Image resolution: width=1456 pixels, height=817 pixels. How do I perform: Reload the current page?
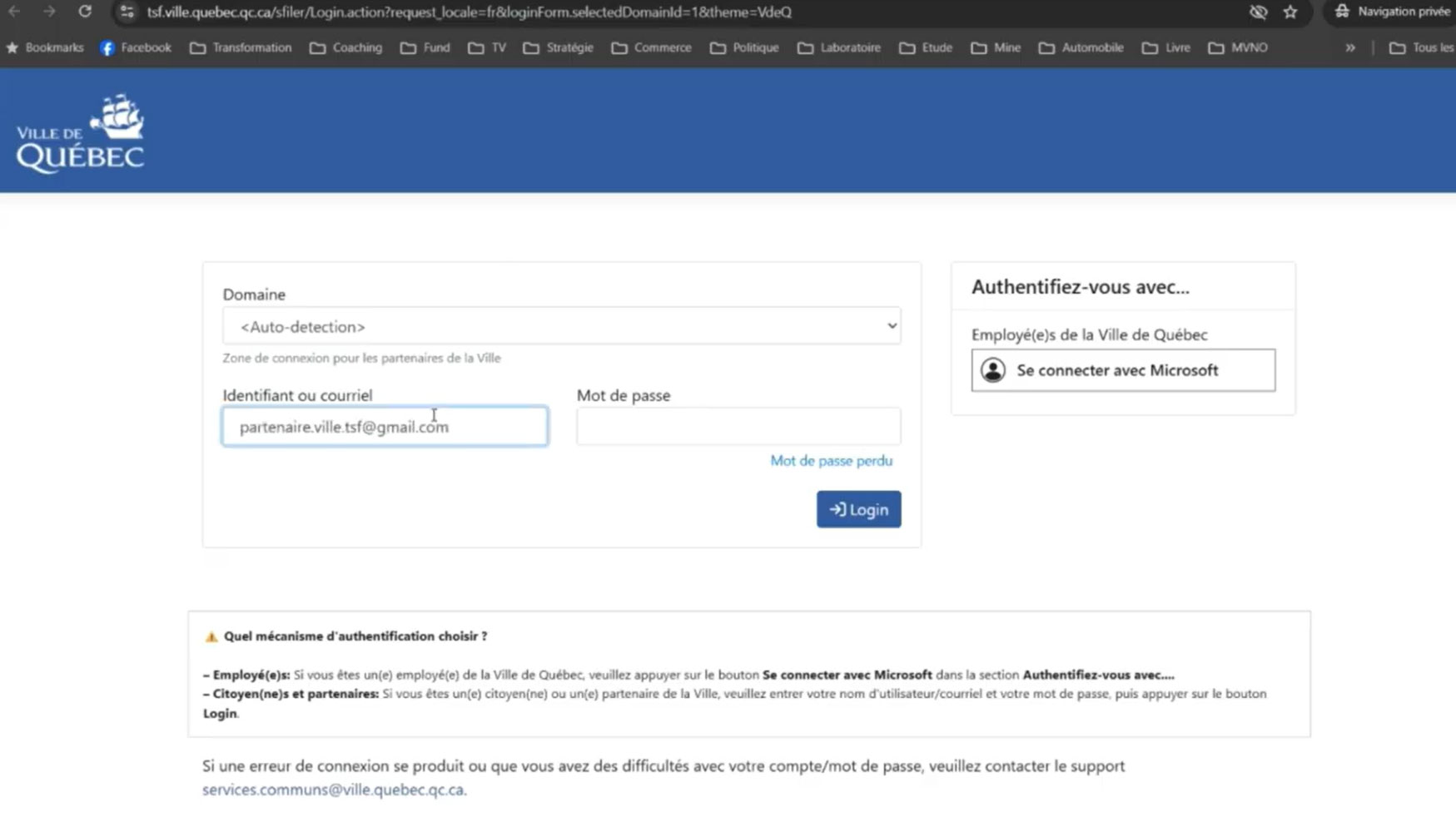(x=85, y=12)
